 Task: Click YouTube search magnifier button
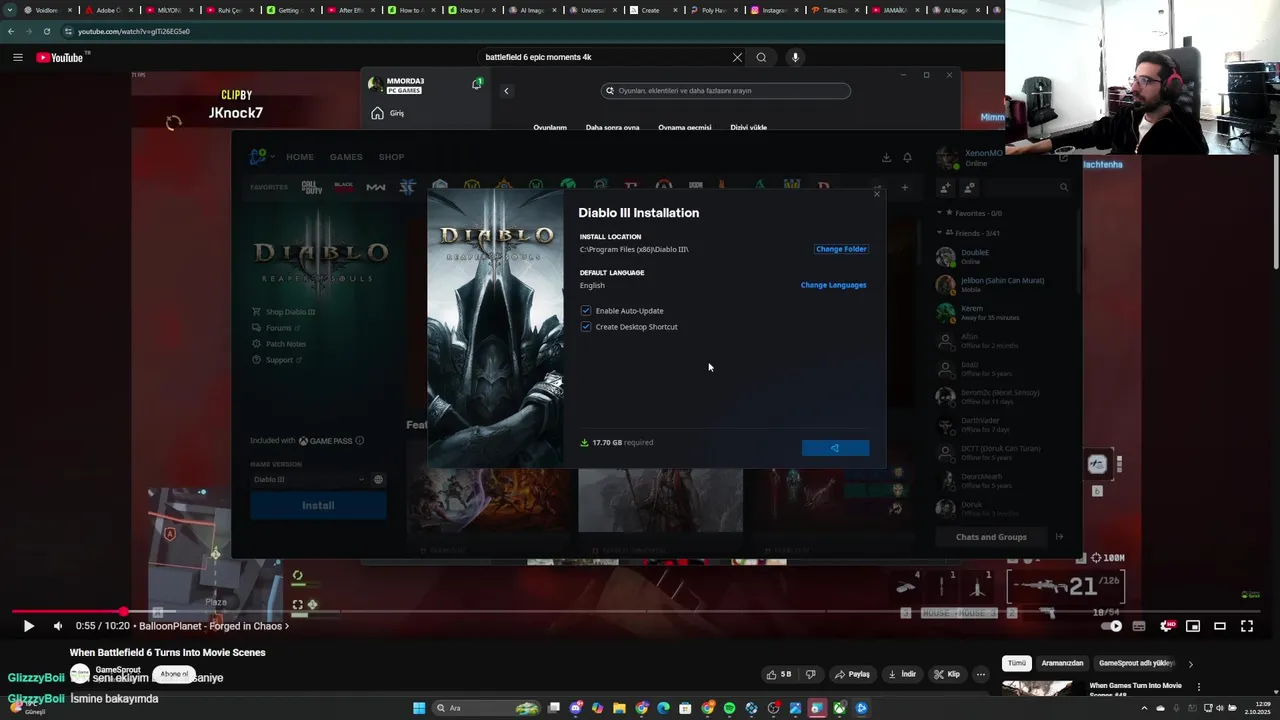pyautogui.click(x=761, y=57)
